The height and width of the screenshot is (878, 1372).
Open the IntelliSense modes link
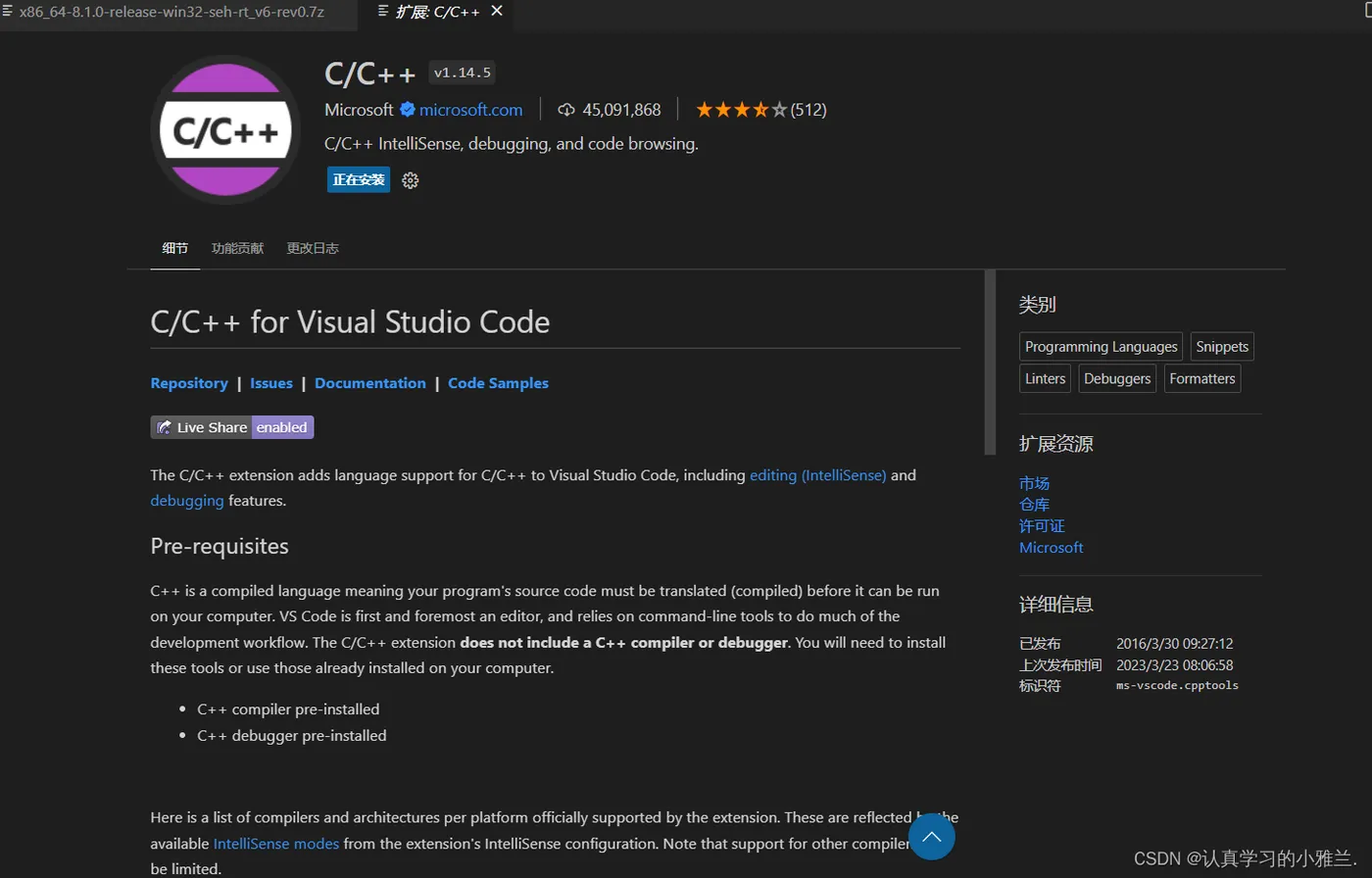[276, 843]
